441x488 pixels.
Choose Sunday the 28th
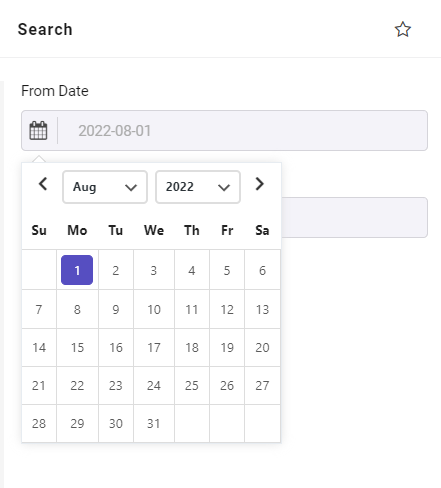pyautogui.click(x=39, y=424)
